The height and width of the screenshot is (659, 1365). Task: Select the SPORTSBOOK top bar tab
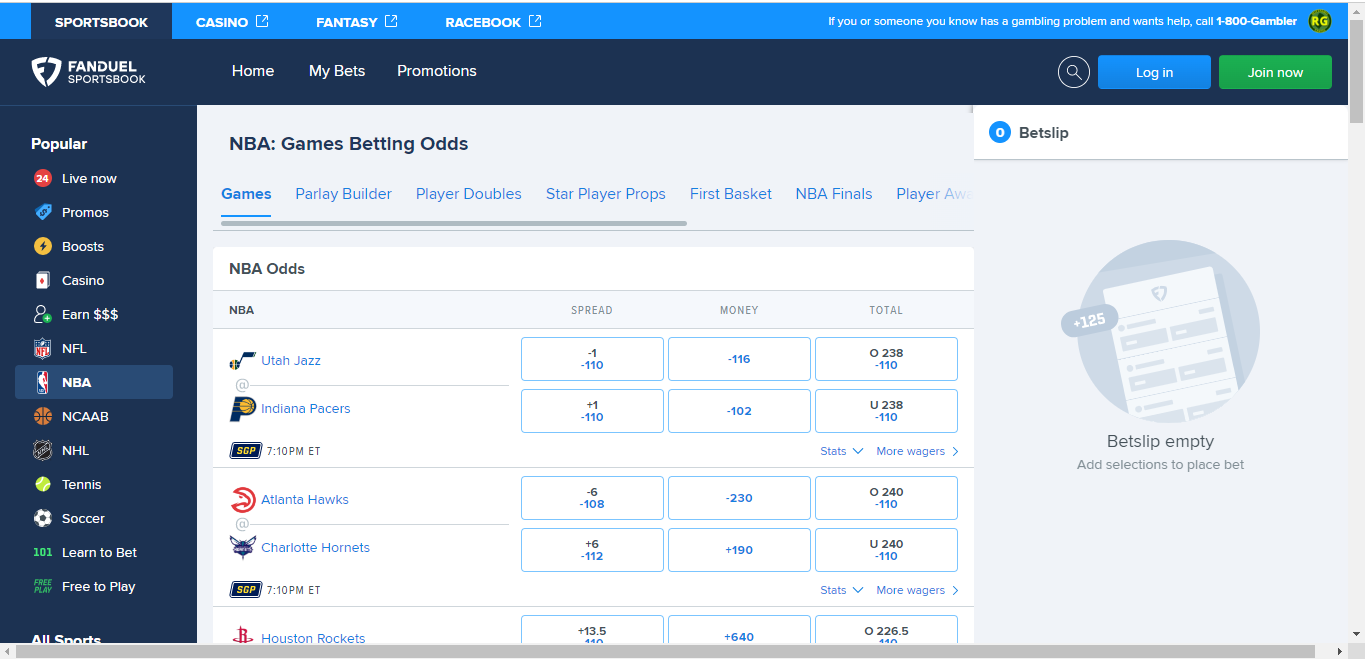[101, 21]
